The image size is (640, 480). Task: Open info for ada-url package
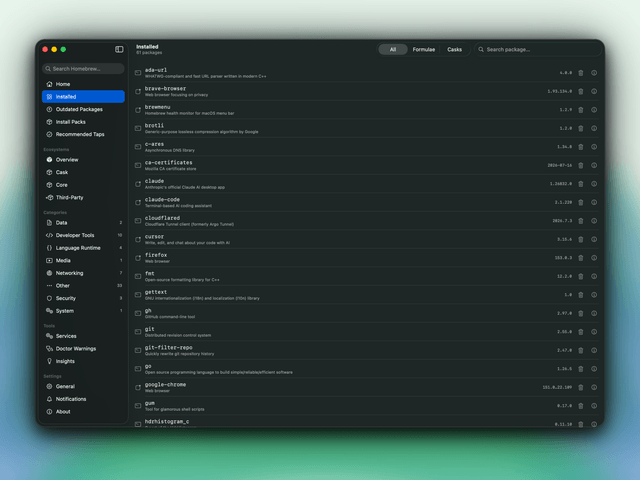click(594, 73)
